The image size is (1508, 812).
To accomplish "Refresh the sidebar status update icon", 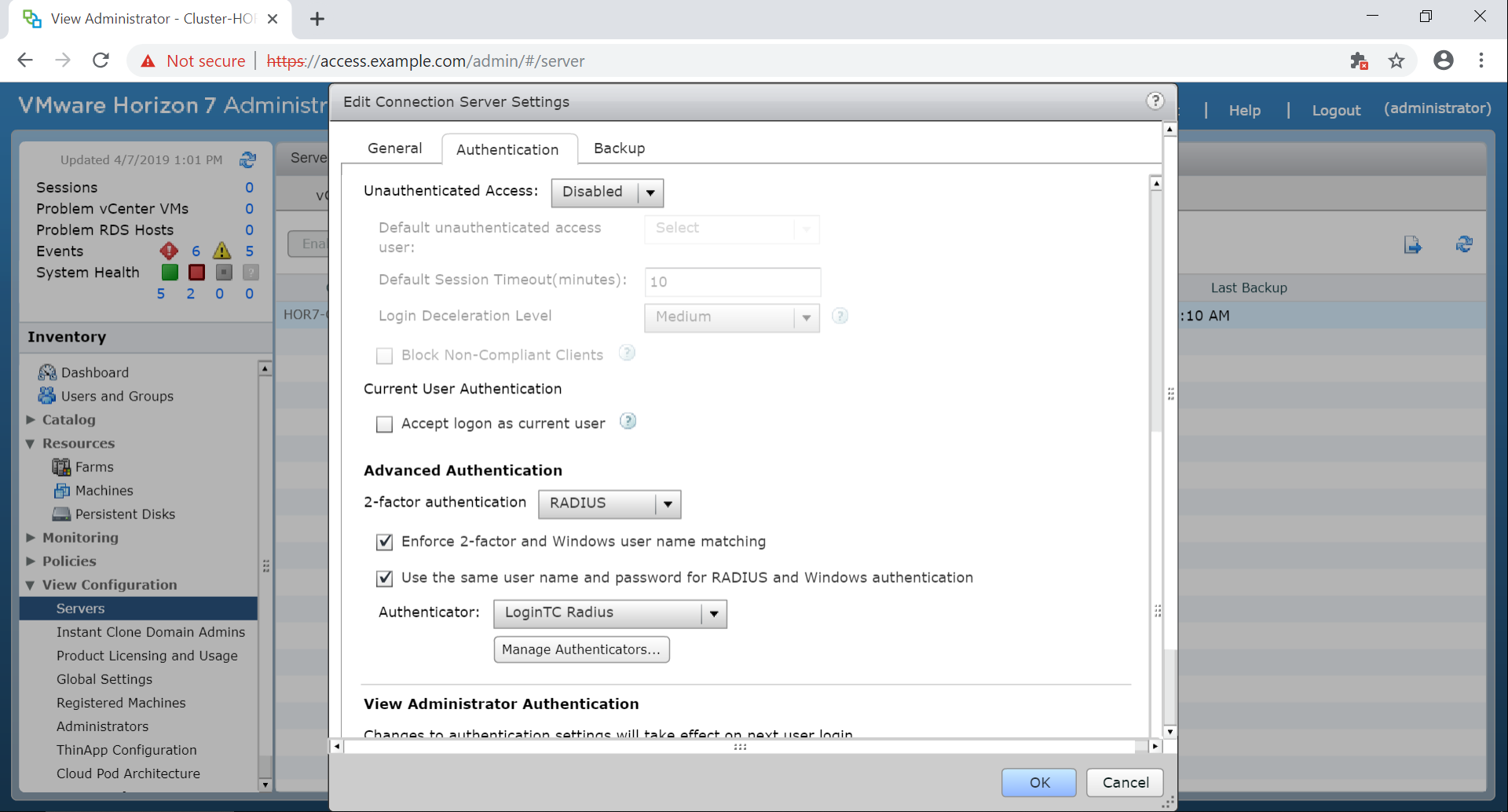I will click(x=247, y=160).
